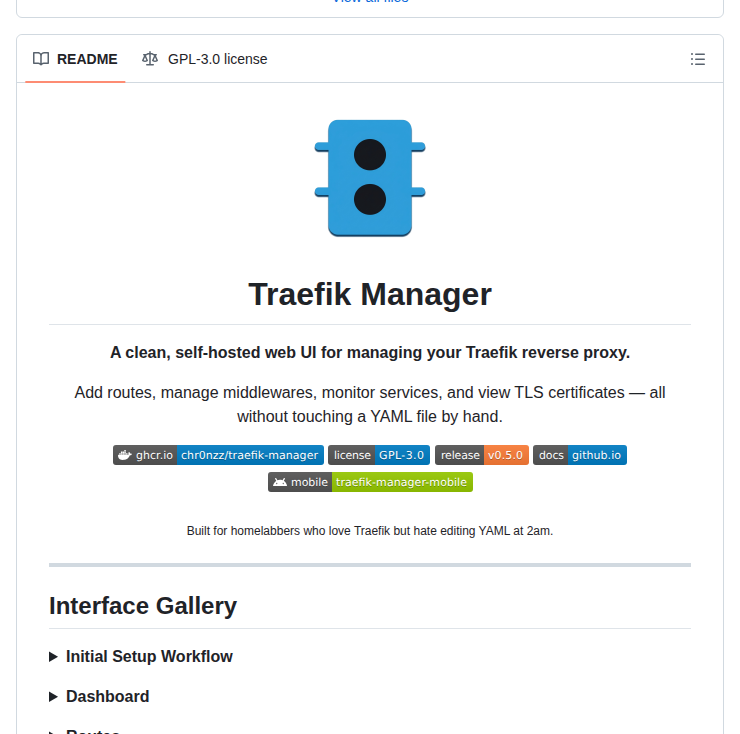Open the release v0.5.0 badge
This screenshot has height=734, width=740.
point(482,455)
